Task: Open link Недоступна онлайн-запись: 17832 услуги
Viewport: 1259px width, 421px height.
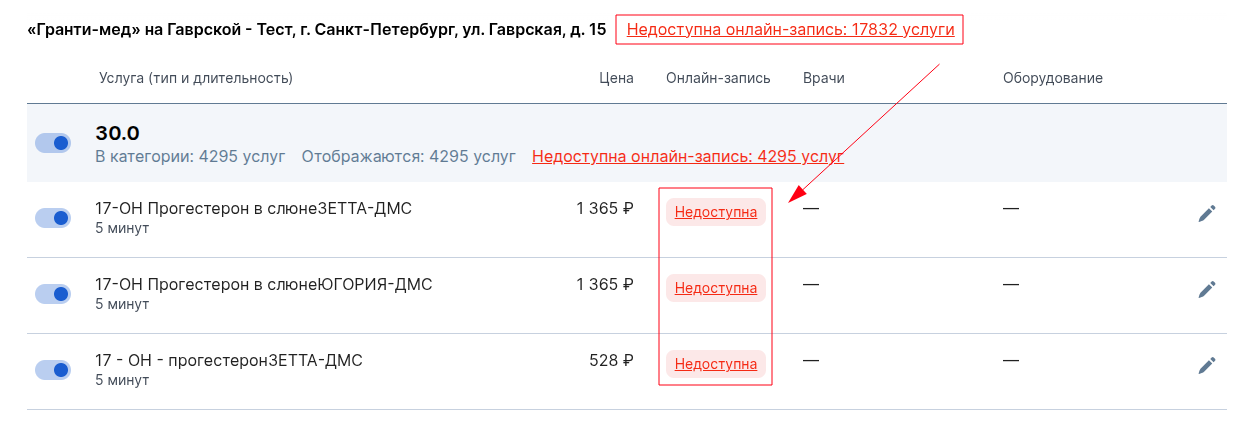Action: coord(790,30)
